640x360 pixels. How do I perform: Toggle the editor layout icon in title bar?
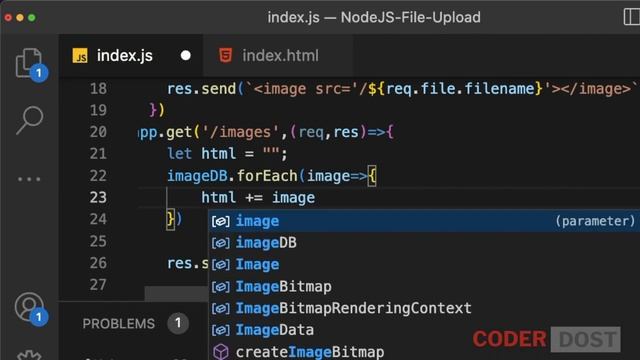(631, 17)
